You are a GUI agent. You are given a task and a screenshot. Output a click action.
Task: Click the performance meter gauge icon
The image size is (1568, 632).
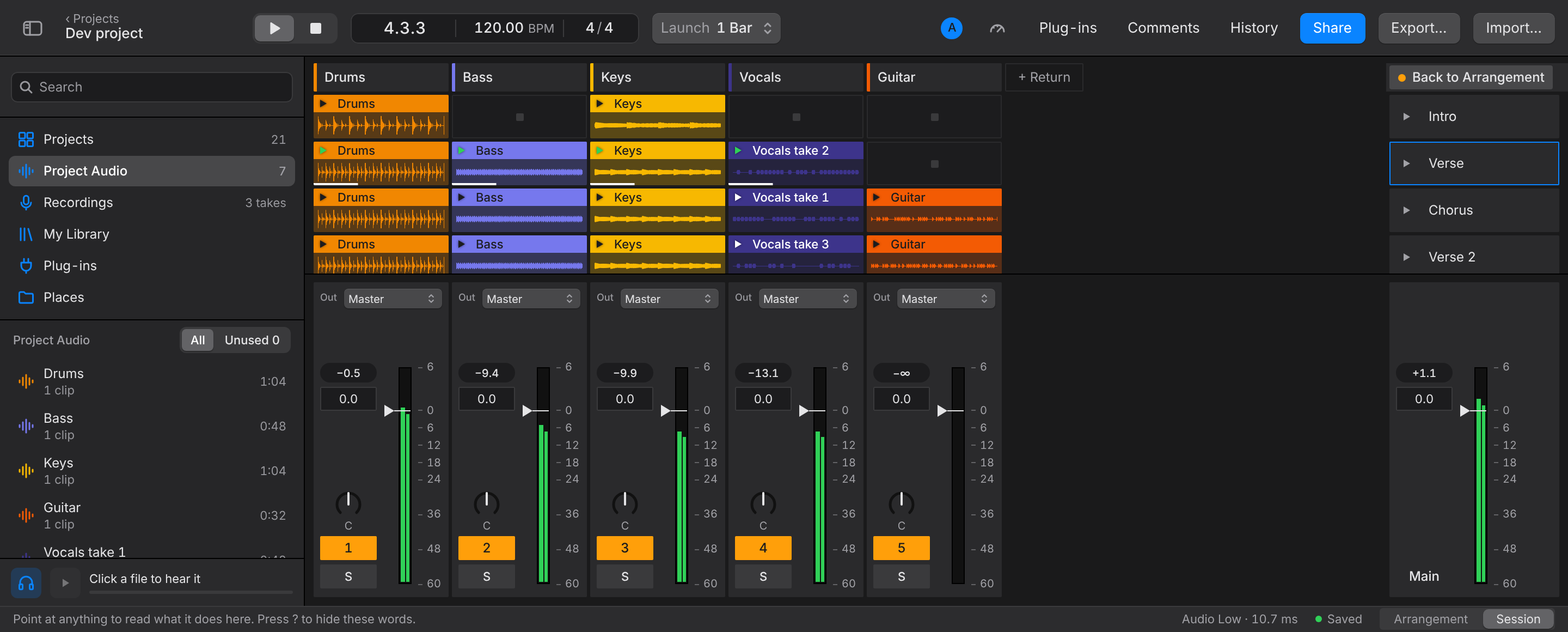pyautogui.click(x=997, y=28)
